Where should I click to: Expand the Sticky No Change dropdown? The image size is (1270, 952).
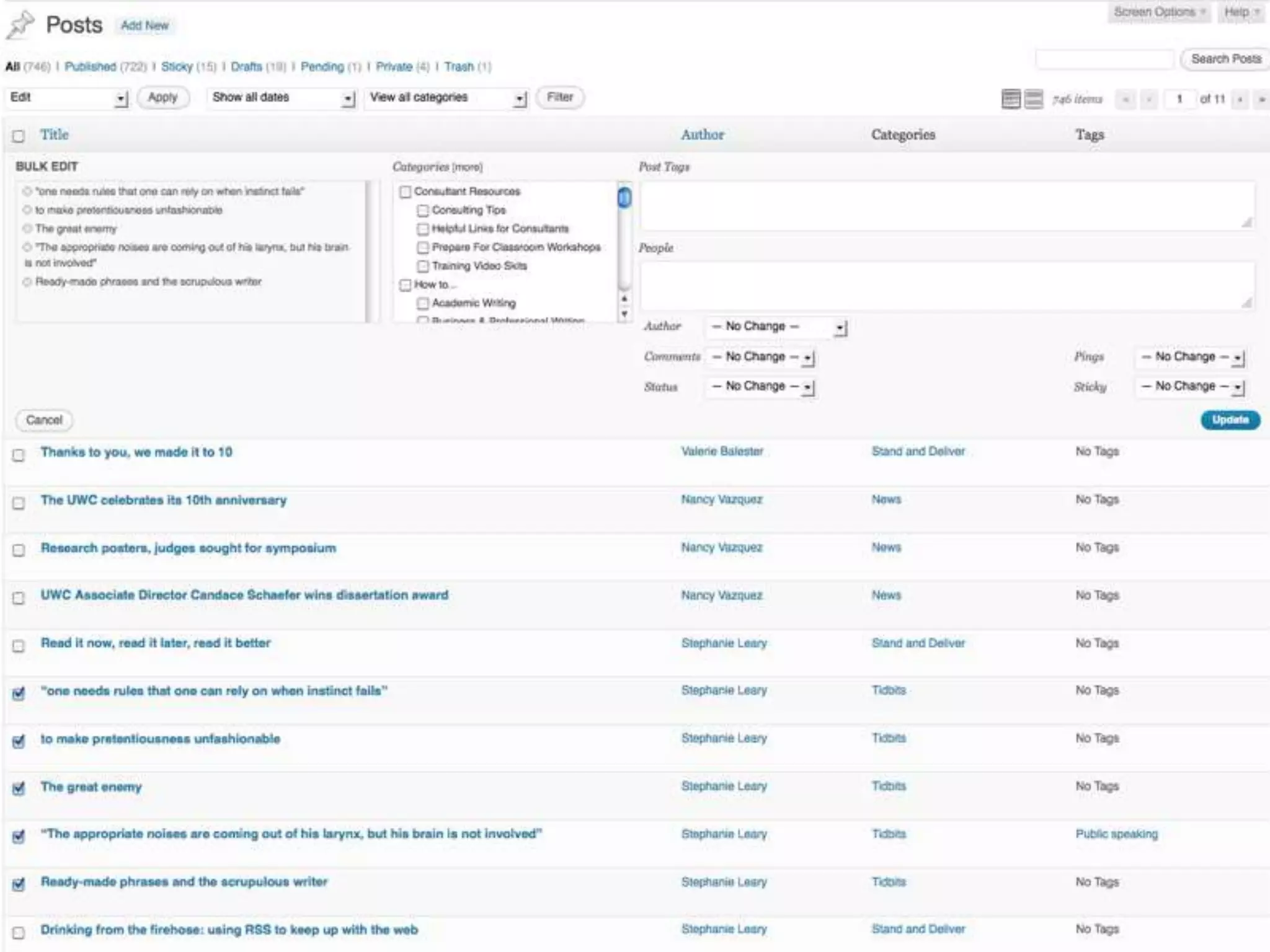(x=1191, y=387)
